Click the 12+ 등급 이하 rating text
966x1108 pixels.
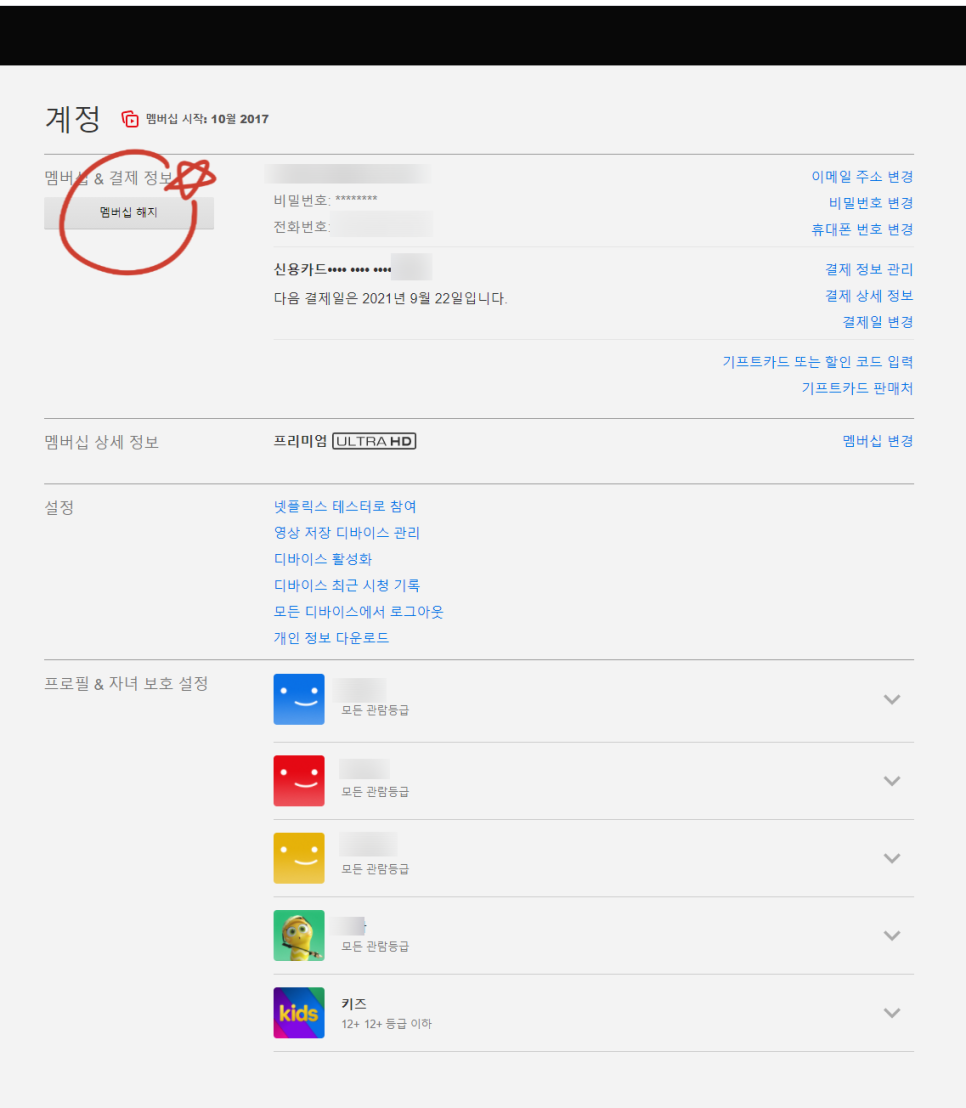386,1024
